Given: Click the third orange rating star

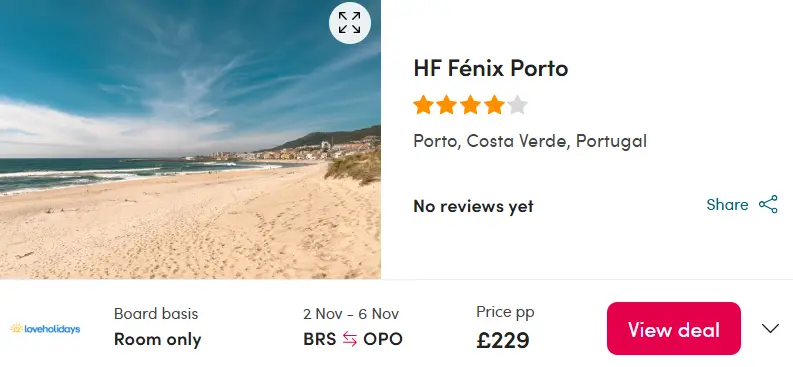Looking at the screenshot, I should pos(470,105).
